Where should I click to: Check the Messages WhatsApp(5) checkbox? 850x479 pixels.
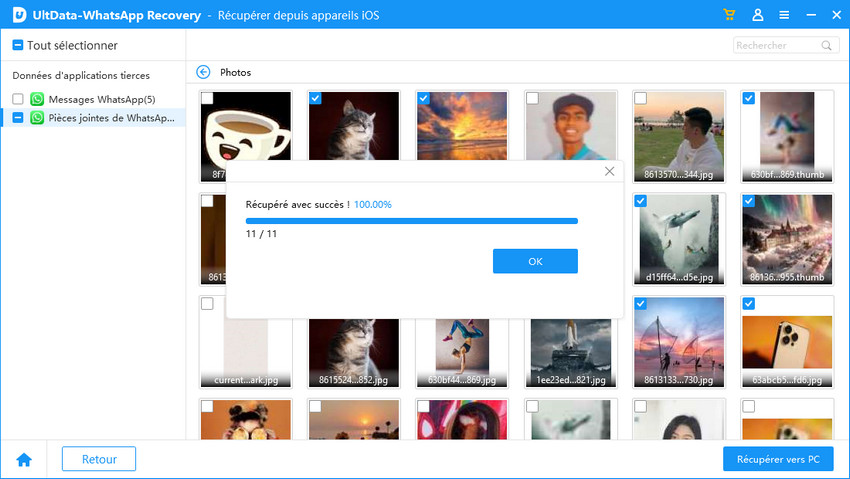[x=18, y=99]
